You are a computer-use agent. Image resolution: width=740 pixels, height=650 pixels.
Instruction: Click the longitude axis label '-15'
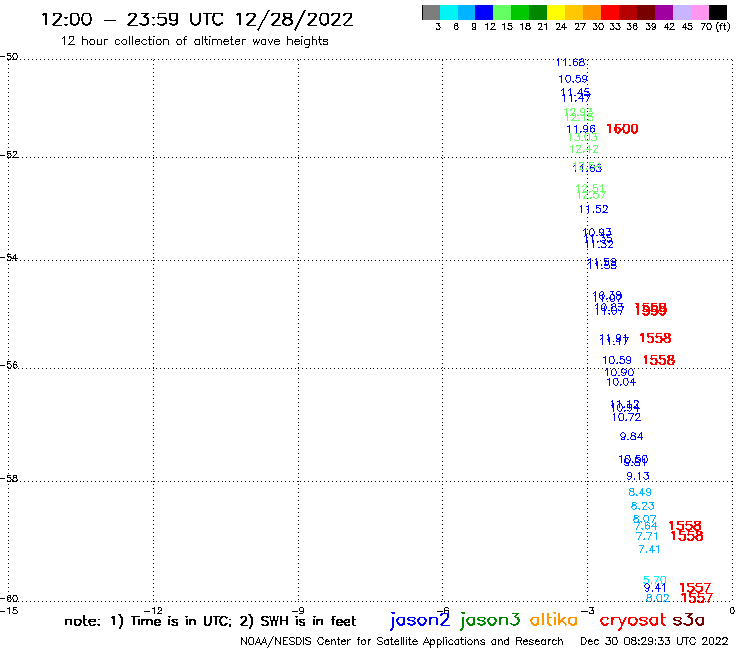9,611
